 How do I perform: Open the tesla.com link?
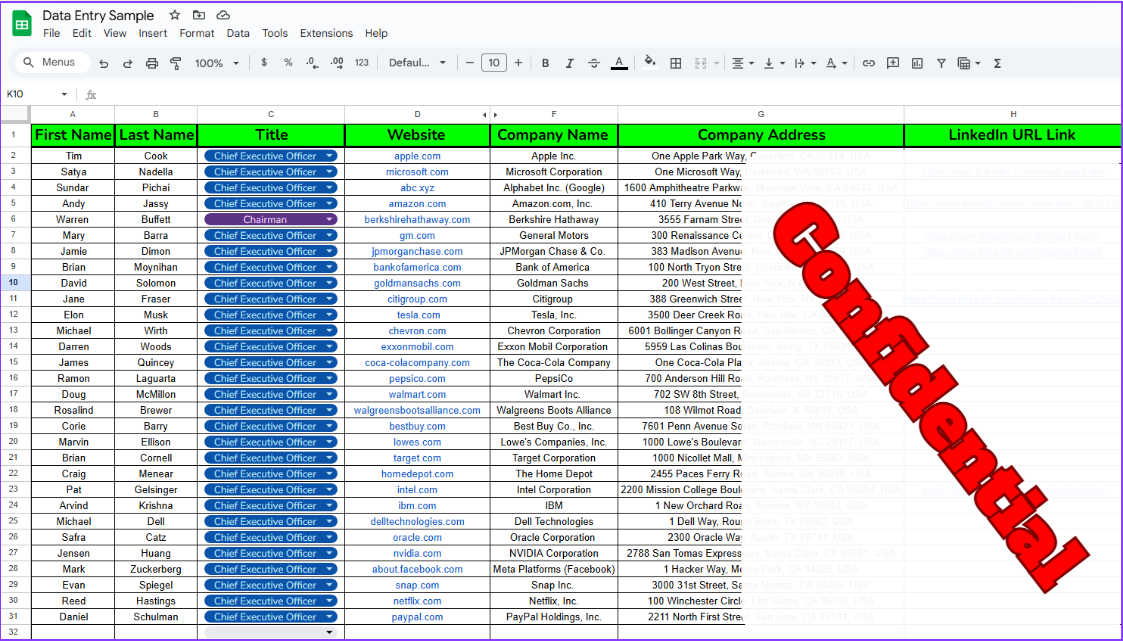click(x=418, y=315)
